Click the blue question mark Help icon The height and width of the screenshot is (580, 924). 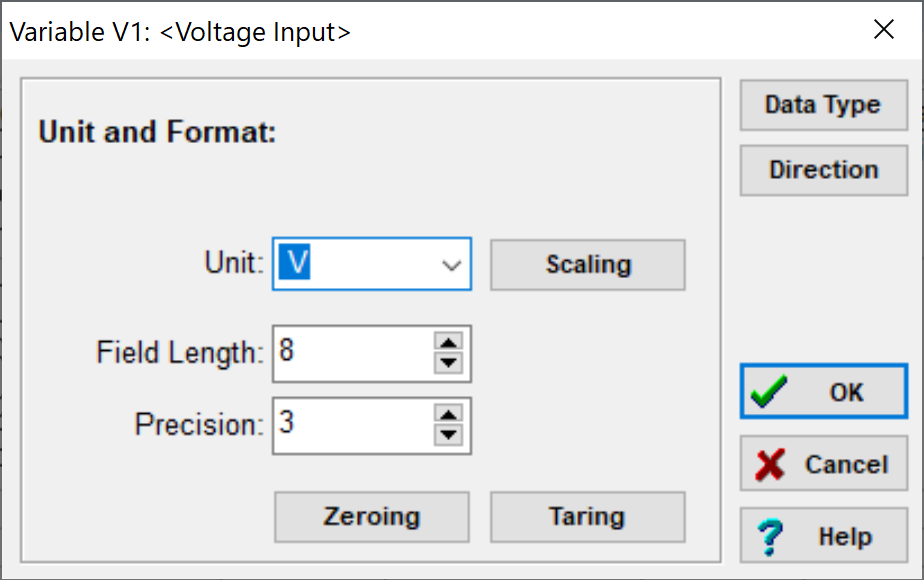coord(769,537)
